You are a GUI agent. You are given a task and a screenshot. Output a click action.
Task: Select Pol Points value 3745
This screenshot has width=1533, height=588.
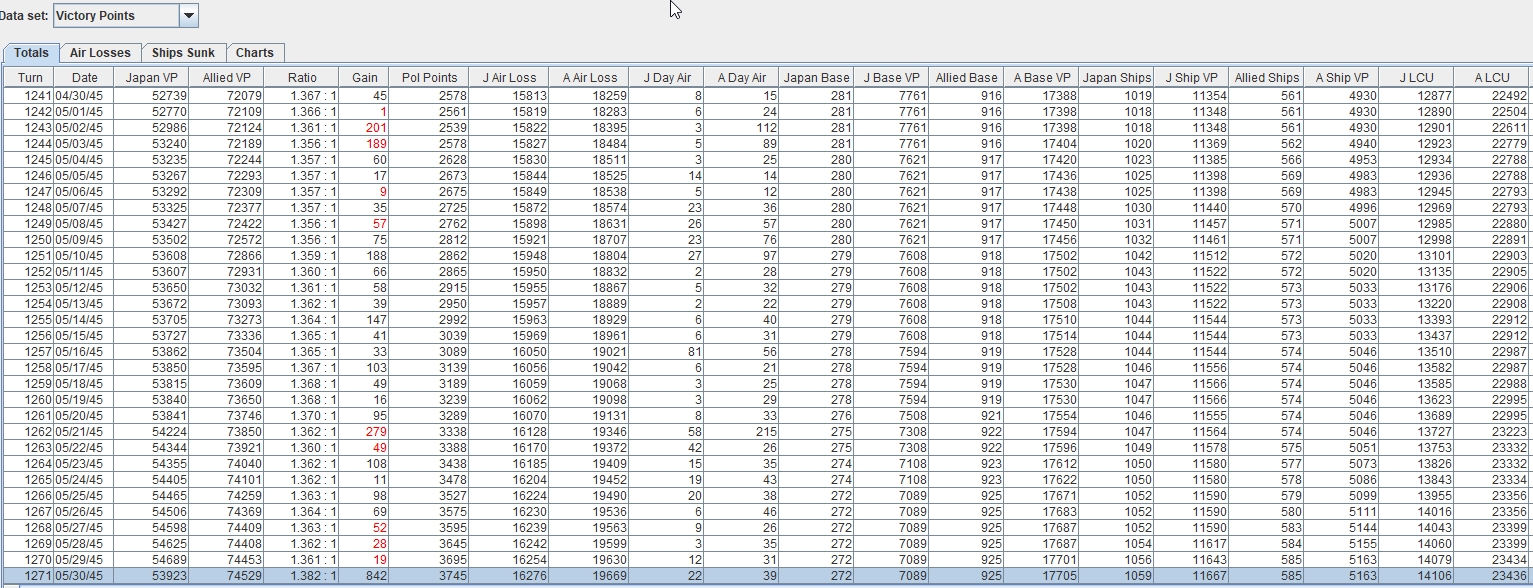(x=430, y=575)
